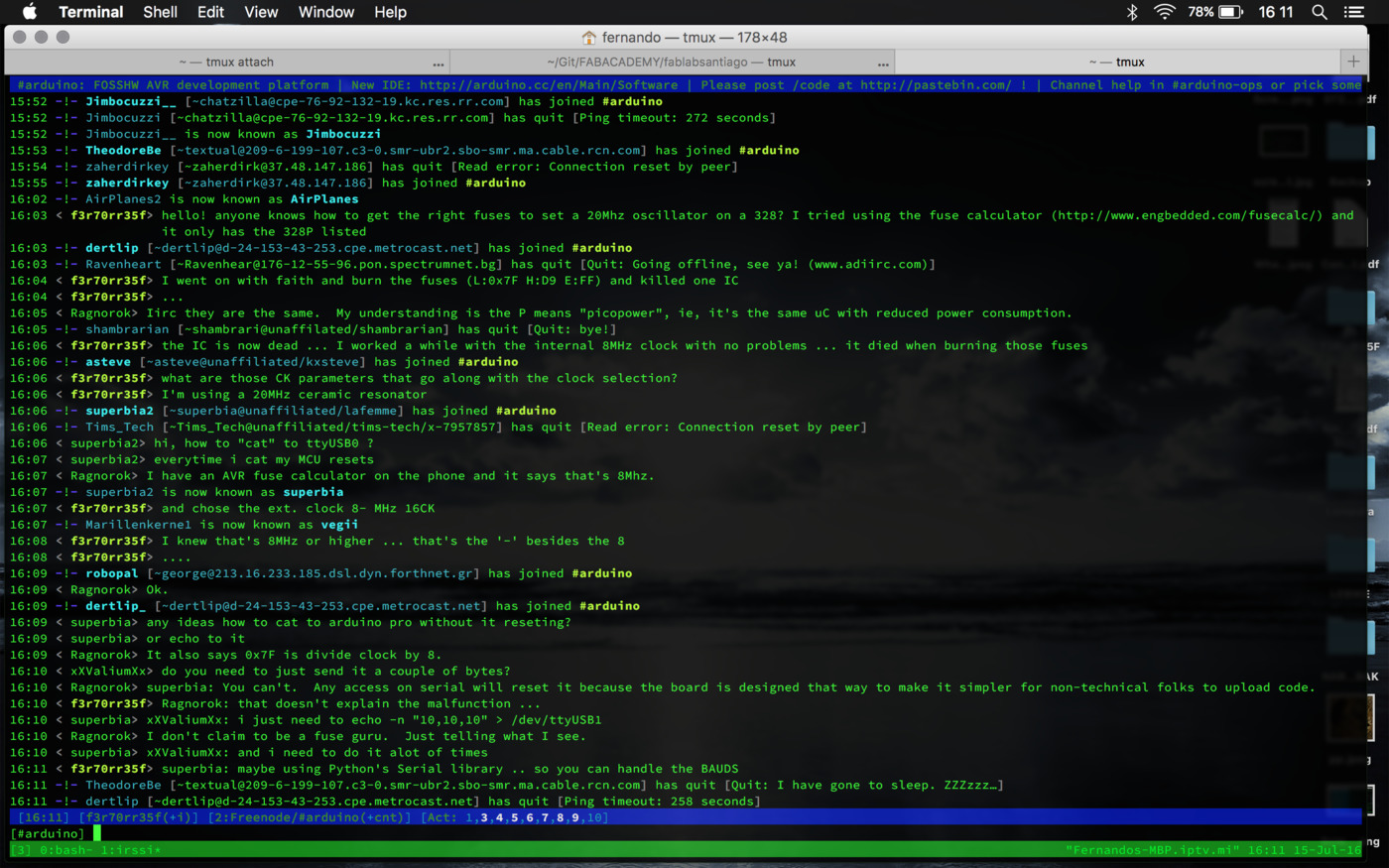This screenshot has width=1389, height=868.
Task: Click the nick 'TheodoreBe' that joined at 15:53
Action: pyautogui.click(x=123, y=150)
